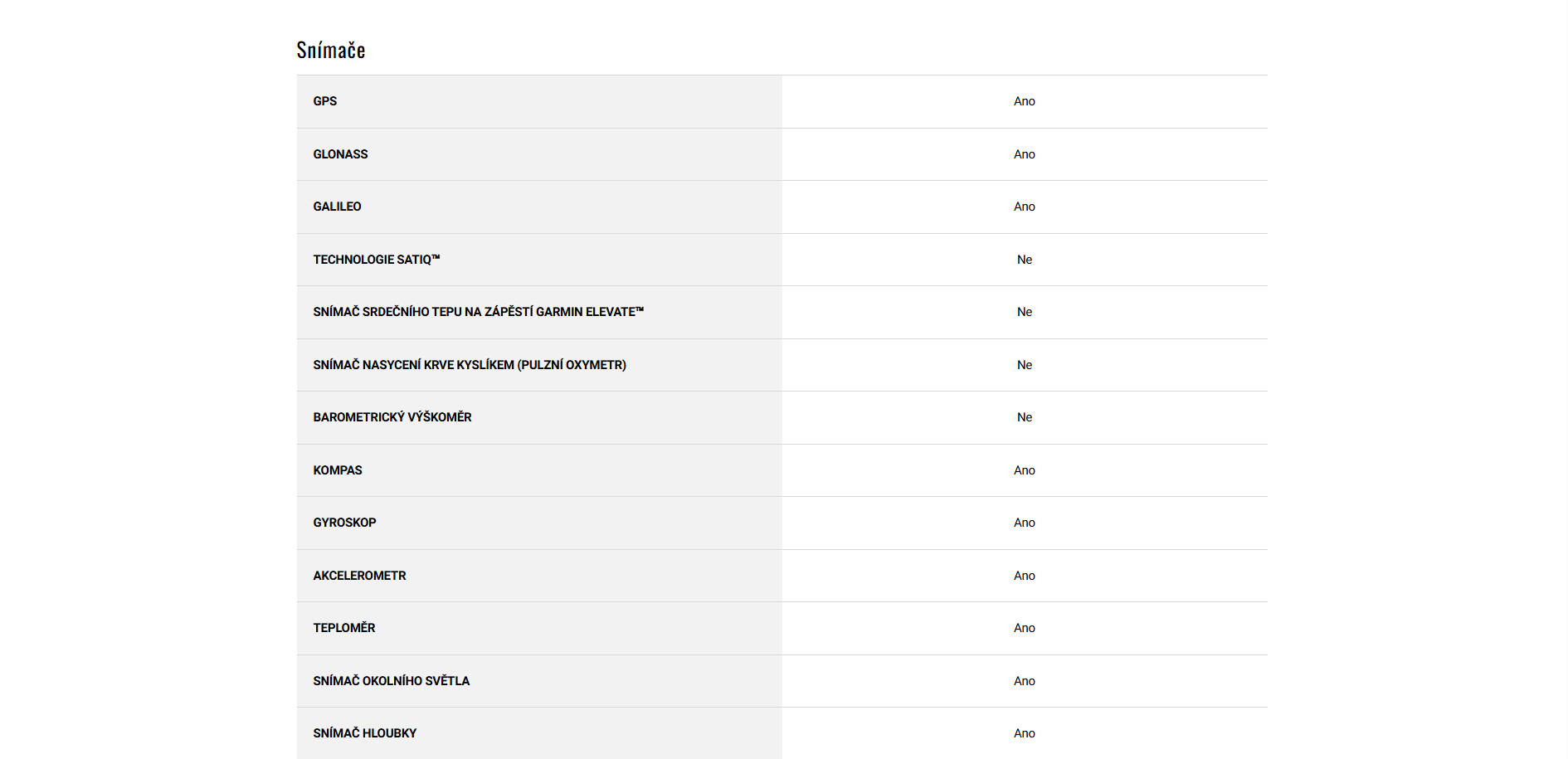The image size is (1568, 759).
Task: Click the Ano value for GPS
Action: (x=1025, y=101)
